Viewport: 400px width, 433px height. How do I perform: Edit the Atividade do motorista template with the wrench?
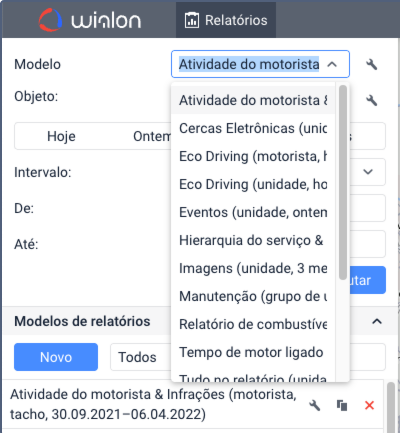click(314, 405)
